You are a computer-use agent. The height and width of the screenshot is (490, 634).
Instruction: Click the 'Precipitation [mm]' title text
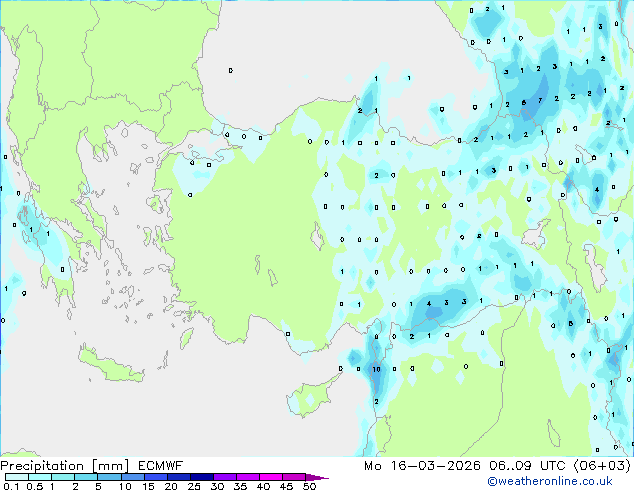pos(65,466)
